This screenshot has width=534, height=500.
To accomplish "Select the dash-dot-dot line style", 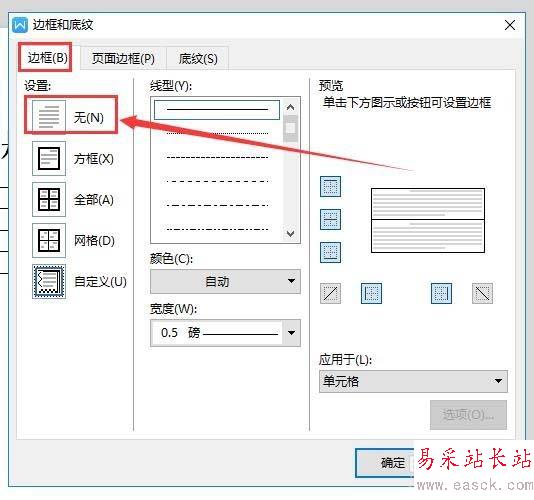I will pyautogui.click(x=217, y=229).
